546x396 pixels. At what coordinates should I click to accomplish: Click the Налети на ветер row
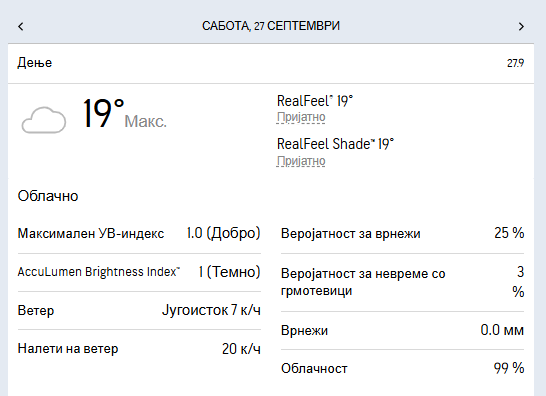tap(139, 349)
